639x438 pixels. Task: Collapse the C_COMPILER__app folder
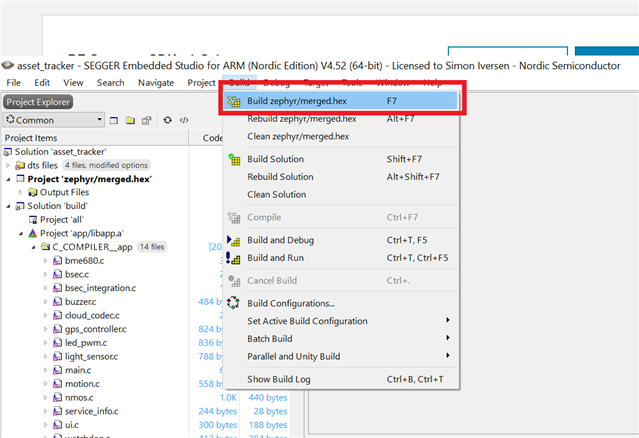[33, 247]
